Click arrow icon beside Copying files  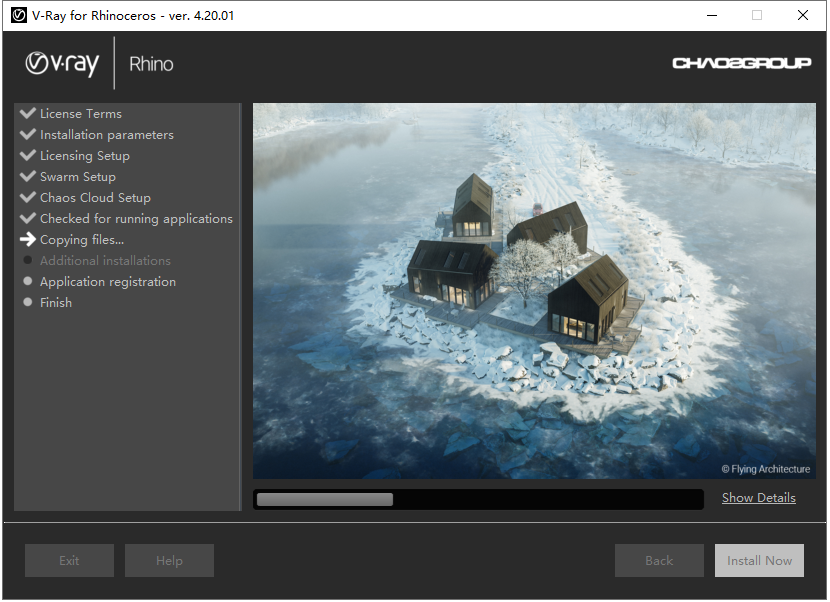[28, 239]
